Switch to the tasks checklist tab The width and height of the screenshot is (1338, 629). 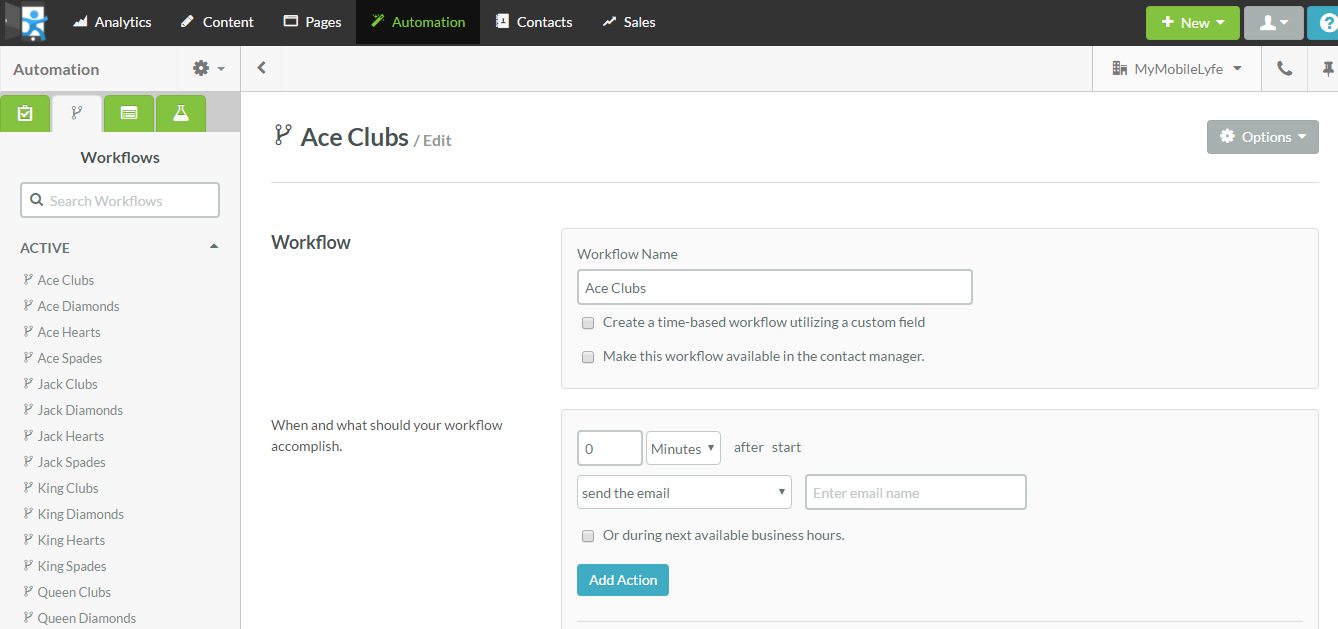25,114
